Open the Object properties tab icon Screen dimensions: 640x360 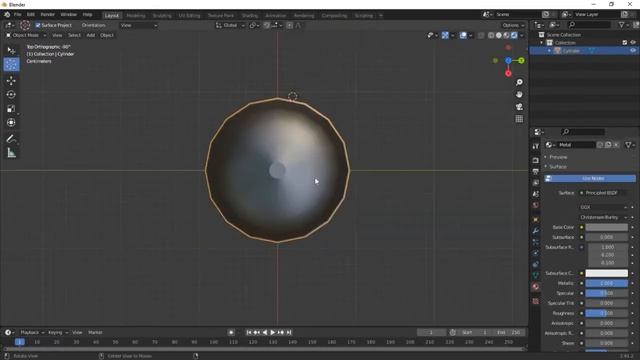coord(536,220)
